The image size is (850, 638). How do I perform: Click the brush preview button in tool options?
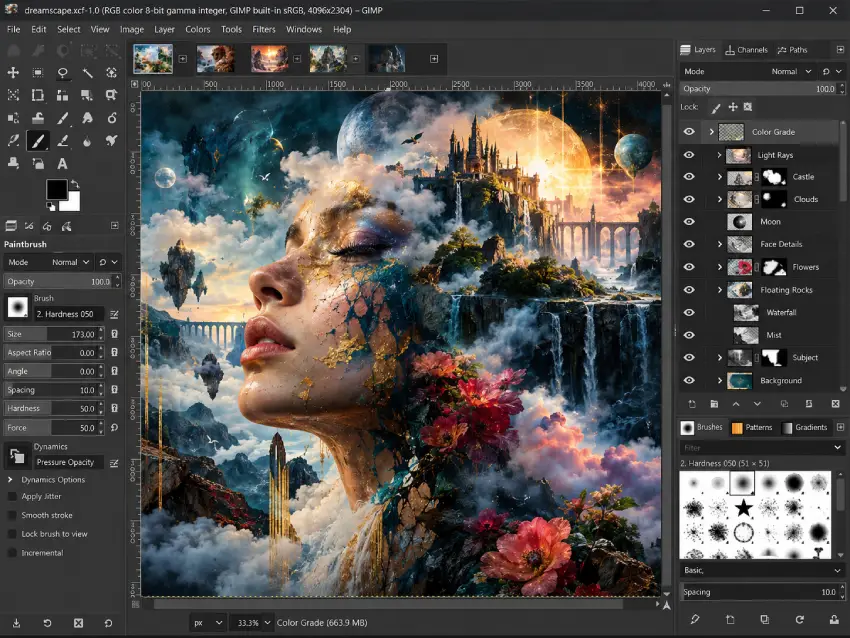pos(17,307)
